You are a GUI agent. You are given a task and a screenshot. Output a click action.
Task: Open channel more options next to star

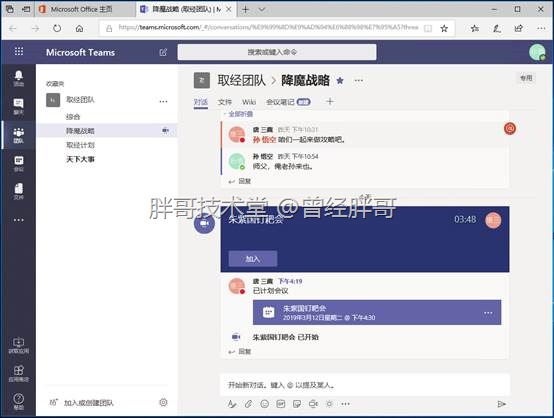(359, 81)
